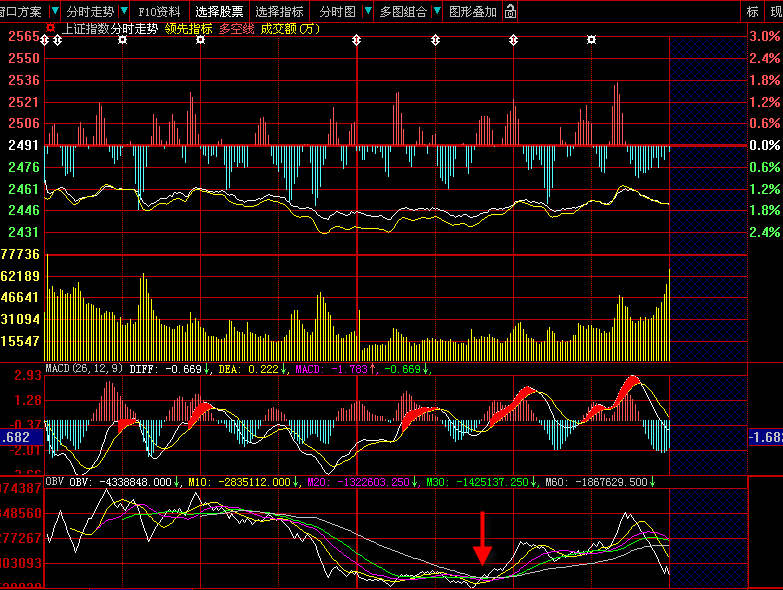Open the 多图组合 option
783x590 pixels.
pos(403,11)
